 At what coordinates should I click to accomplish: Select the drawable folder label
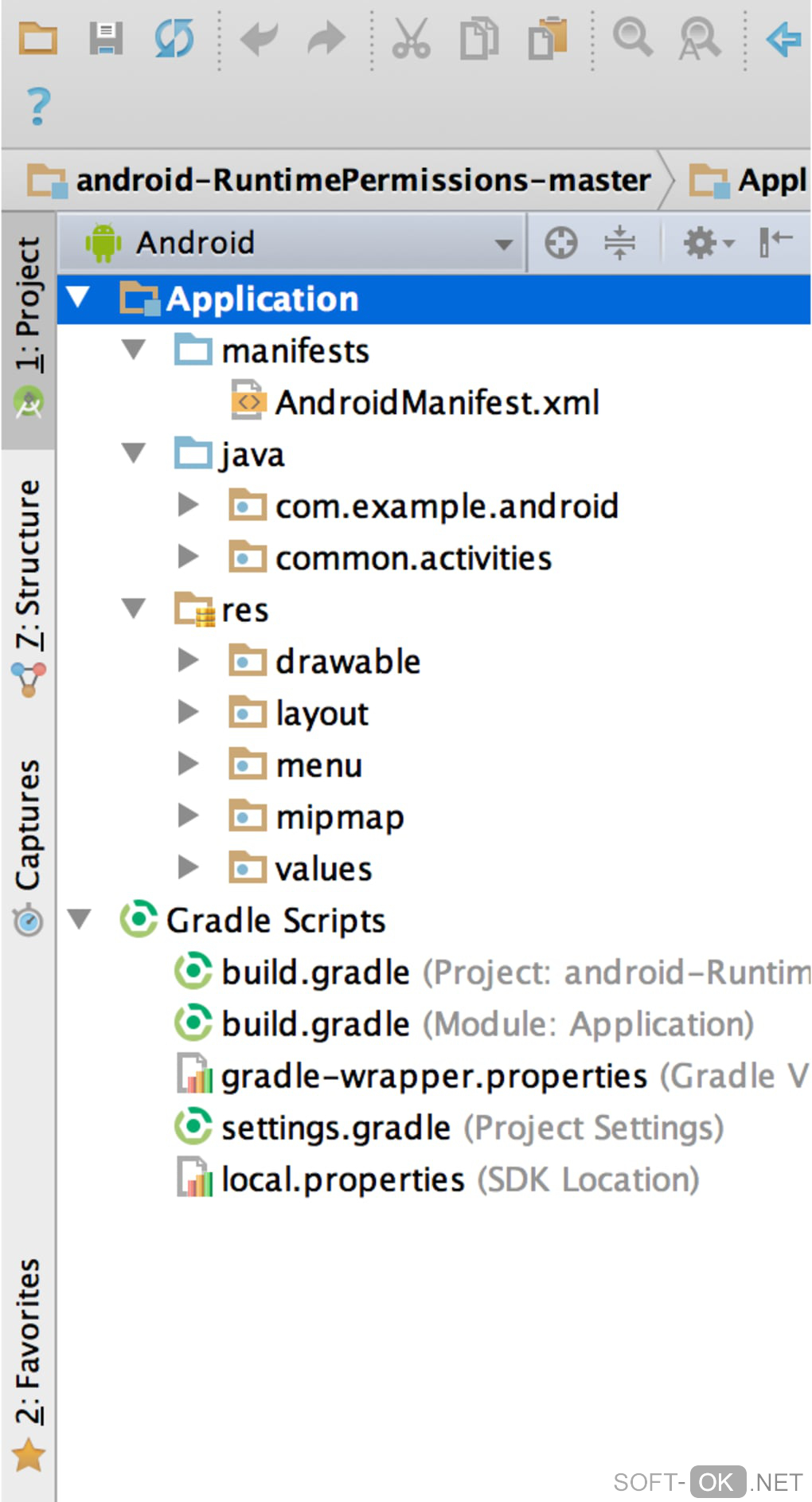(348, 661)
